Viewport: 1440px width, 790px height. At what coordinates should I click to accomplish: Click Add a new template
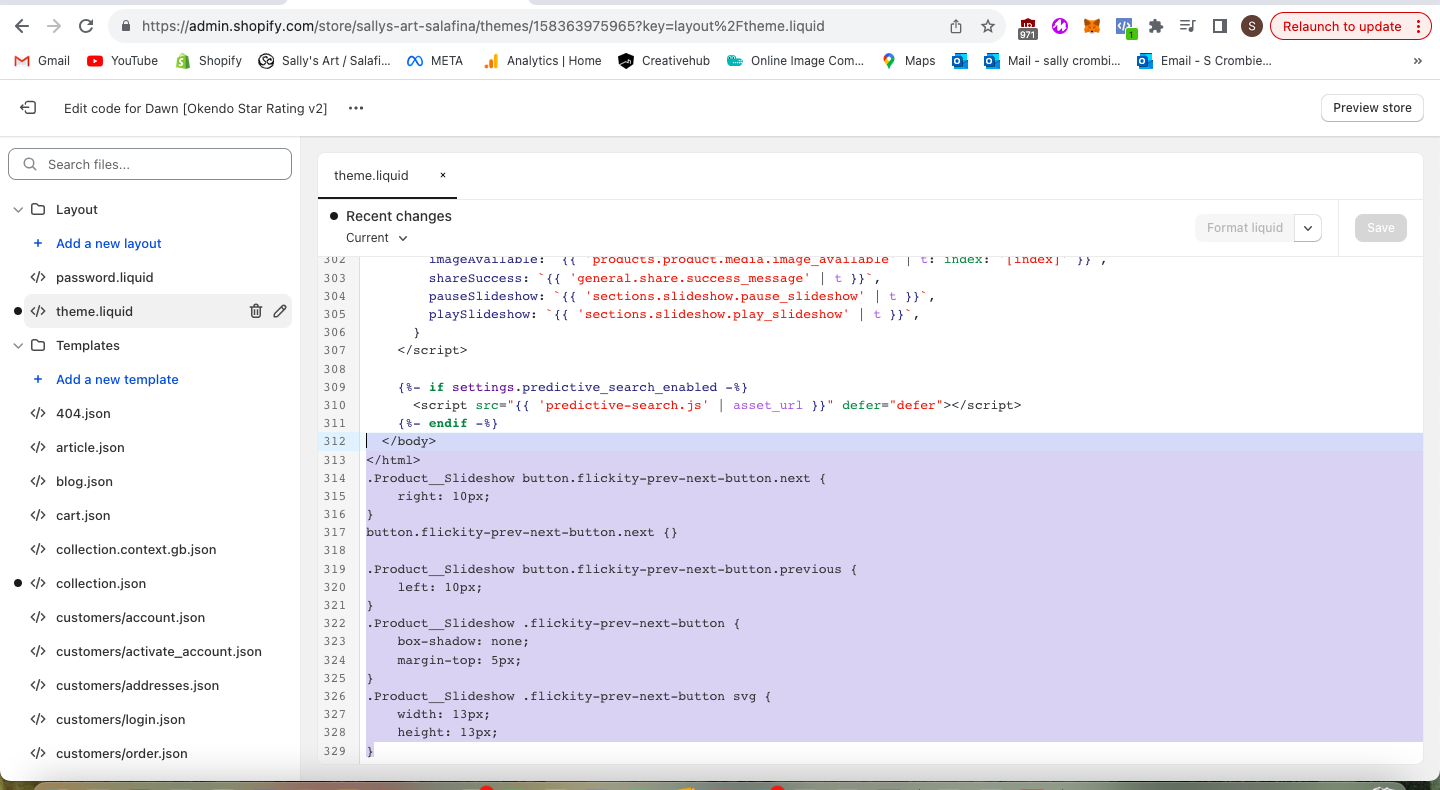click(117, 380)
